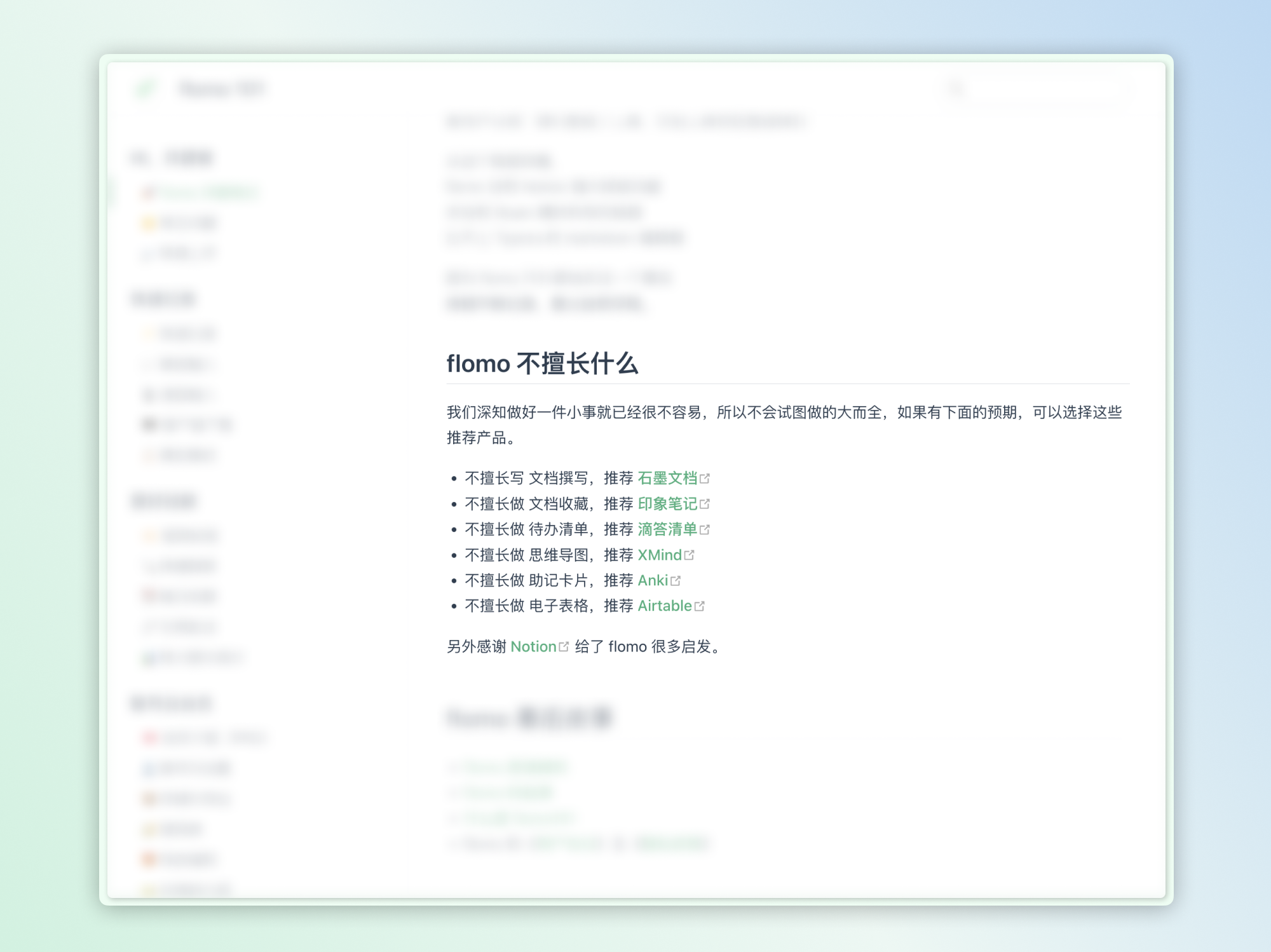Image resolution: width=1271 pixels, height=952 pixels.
Task: Click the external-link icon after 石墨文档
Action: tap(704, 479)
